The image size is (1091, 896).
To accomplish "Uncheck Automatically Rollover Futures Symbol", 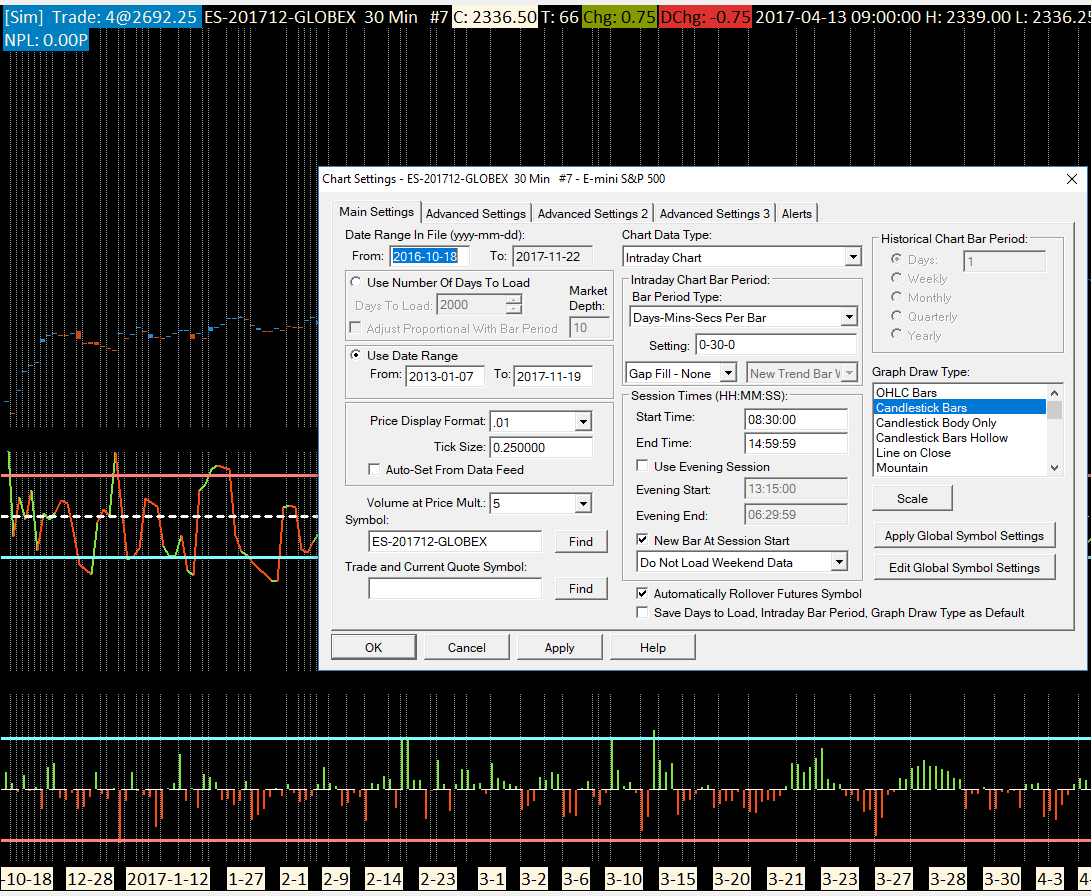I will coord(643,593).
